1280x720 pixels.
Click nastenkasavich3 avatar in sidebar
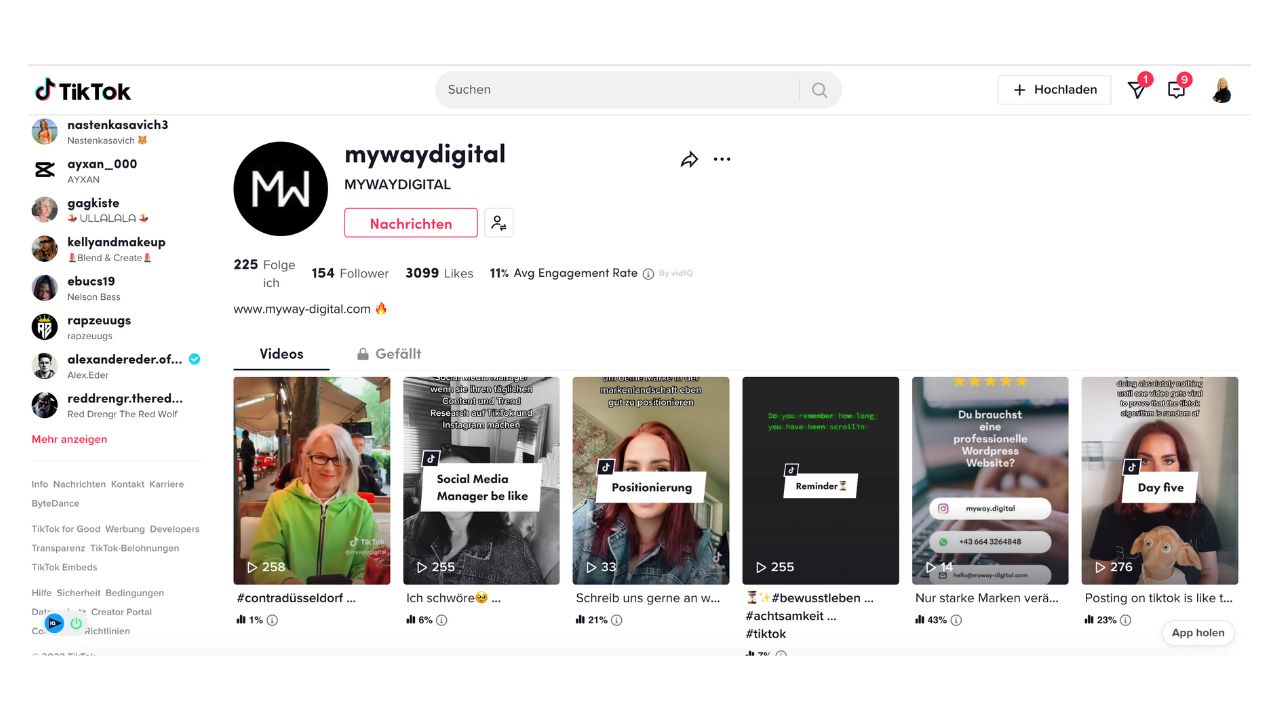pyautogui.click(x=45, y=132)
